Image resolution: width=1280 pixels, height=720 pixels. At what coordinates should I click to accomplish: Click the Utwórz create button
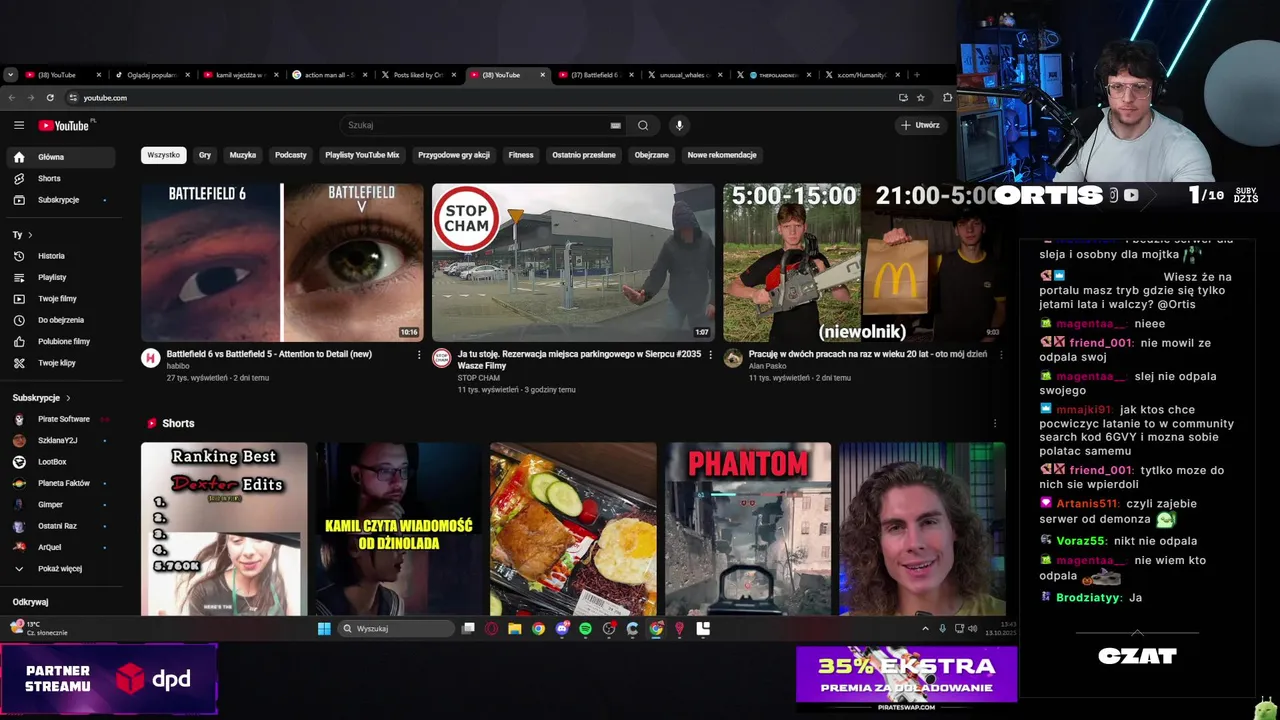pyautogui.click(x=920, y=125)
